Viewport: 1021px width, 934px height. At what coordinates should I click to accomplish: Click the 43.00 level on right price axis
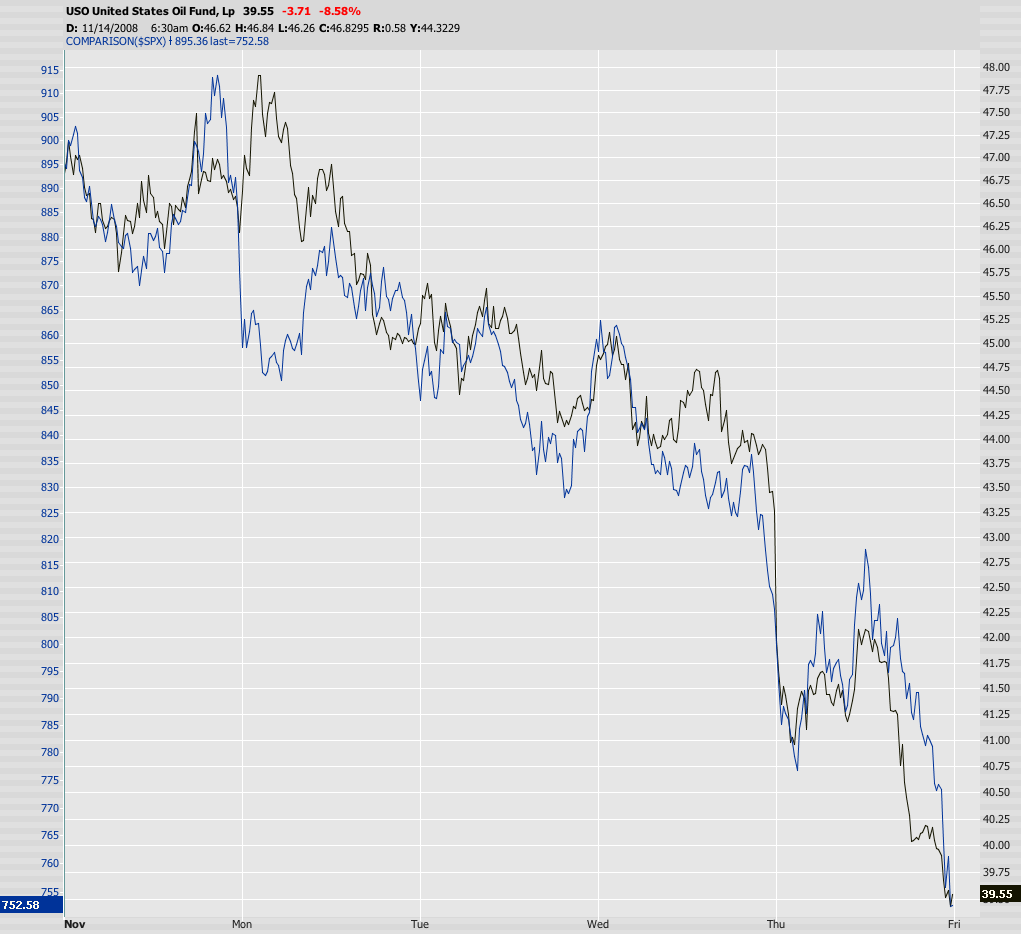click(995, 537)
